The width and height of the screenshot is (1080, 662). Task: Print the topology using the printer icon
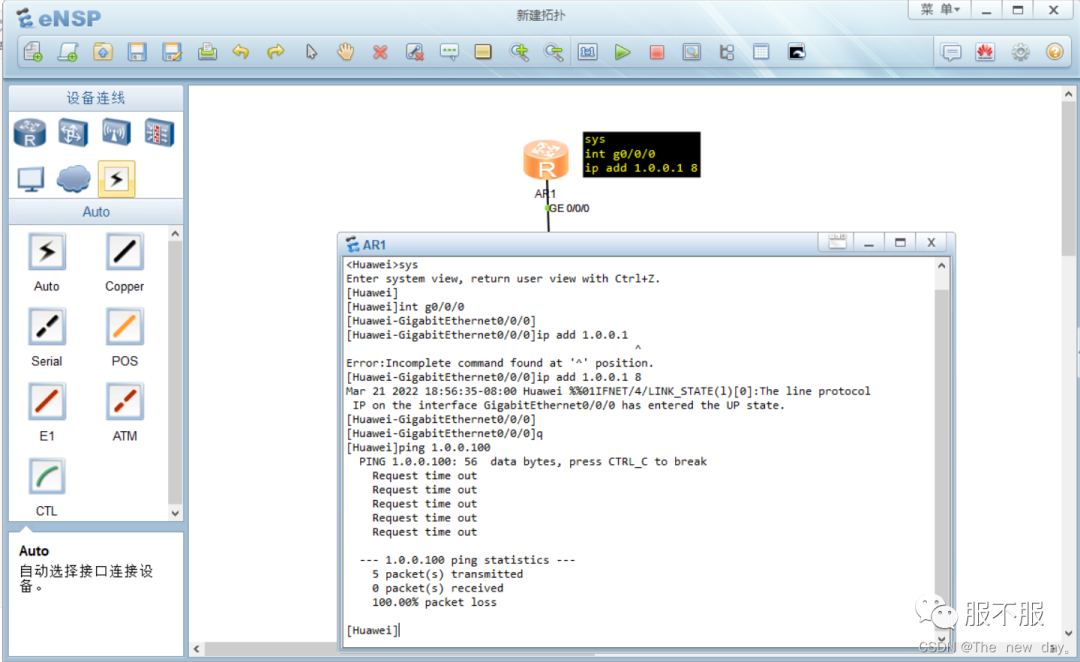pos(207,52)
